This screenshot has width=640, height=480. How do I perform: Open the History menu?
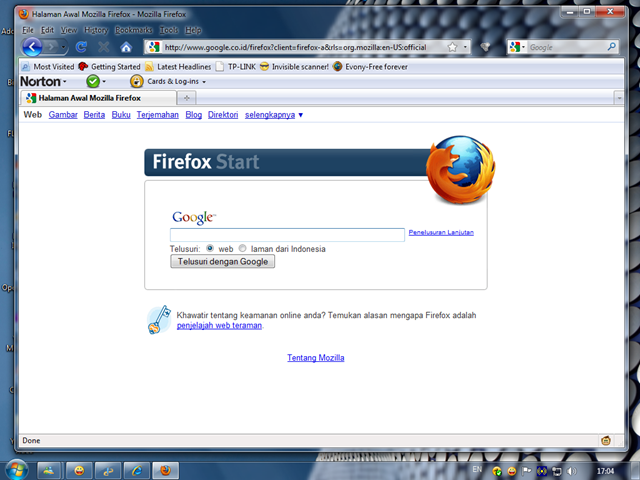(x=96, y=30)
